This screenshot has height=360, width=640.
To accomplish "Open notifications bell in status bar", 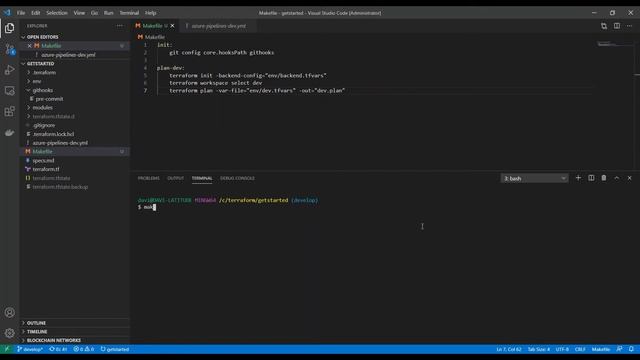I will tap(631, 349).
